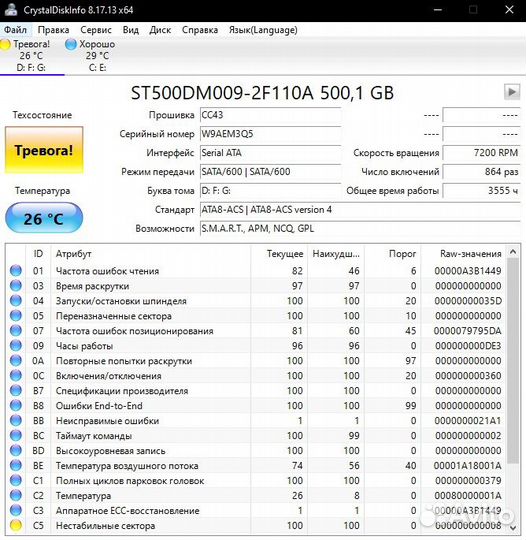Click the CrystalDiskInfo title bar icon
Image resolution: width=526 pixels, height=540 pixels.
(x=10, y=10)
